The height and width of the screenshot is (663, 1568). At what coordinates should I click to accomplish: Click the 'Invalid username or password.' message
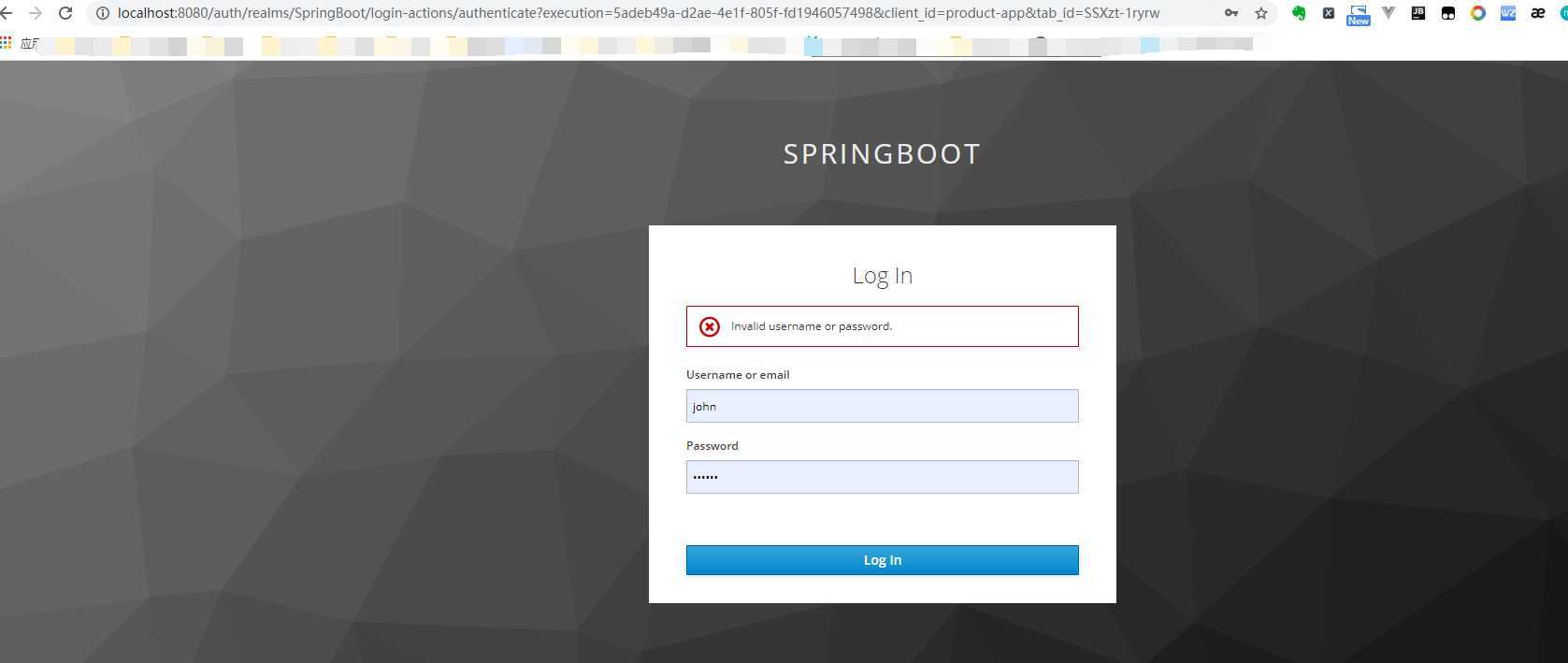(812, 326)
